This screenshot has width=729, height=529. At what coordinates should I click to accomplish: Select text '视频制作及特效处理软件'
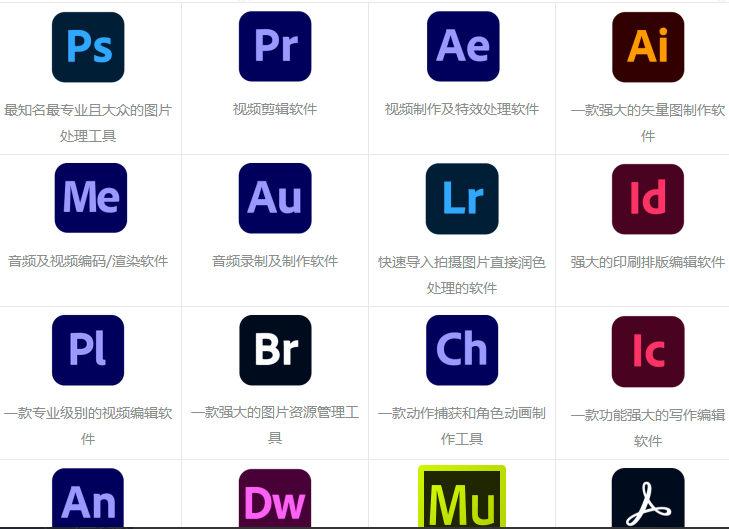pos(462,109)
